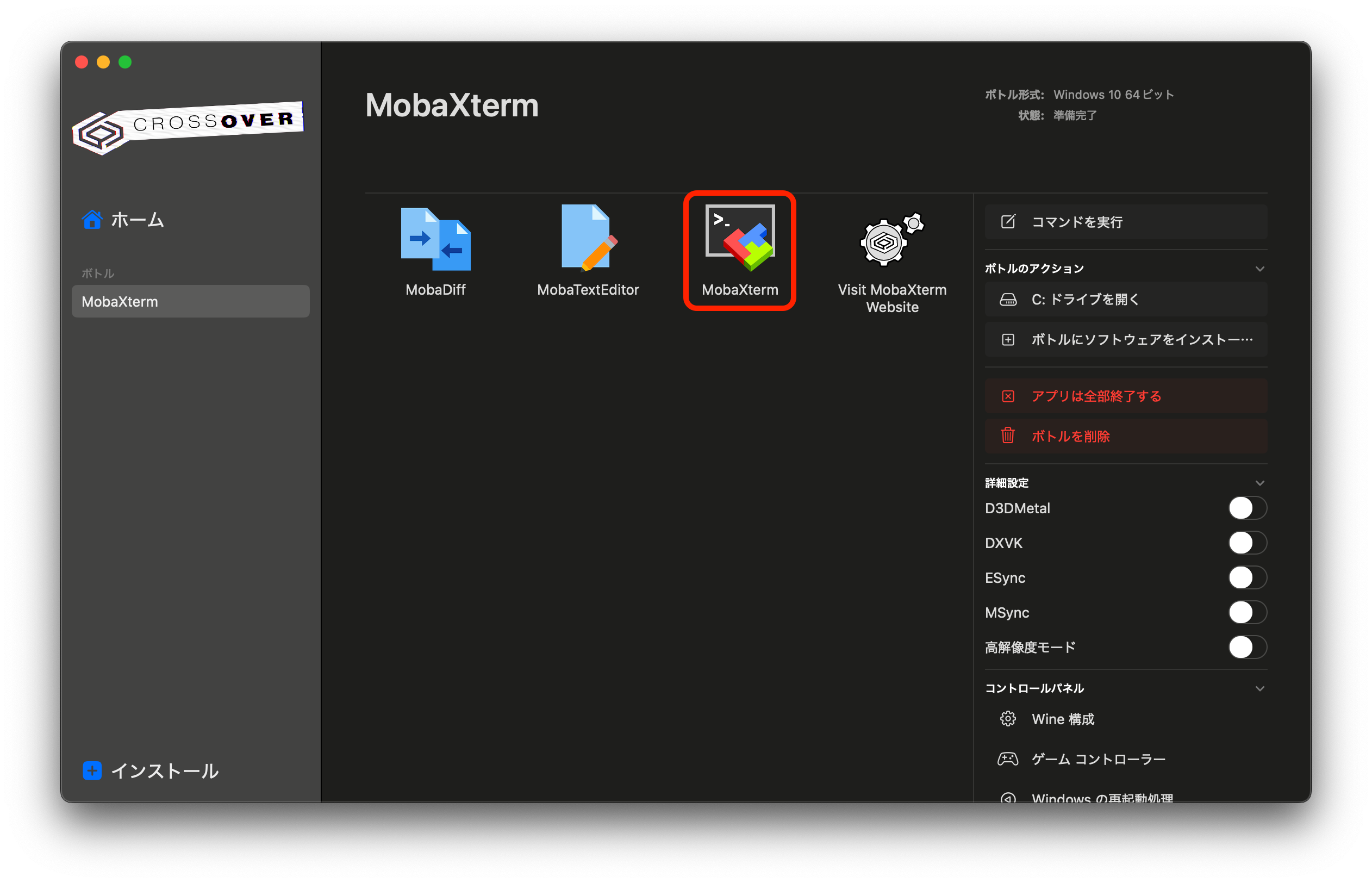Open ゲーム コントローラー settings
Screen dimensions: 1372x883
[1097, 758]
